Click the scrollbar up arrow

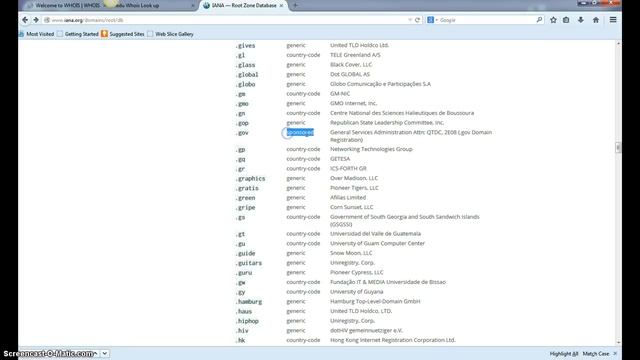pos(618,43)
